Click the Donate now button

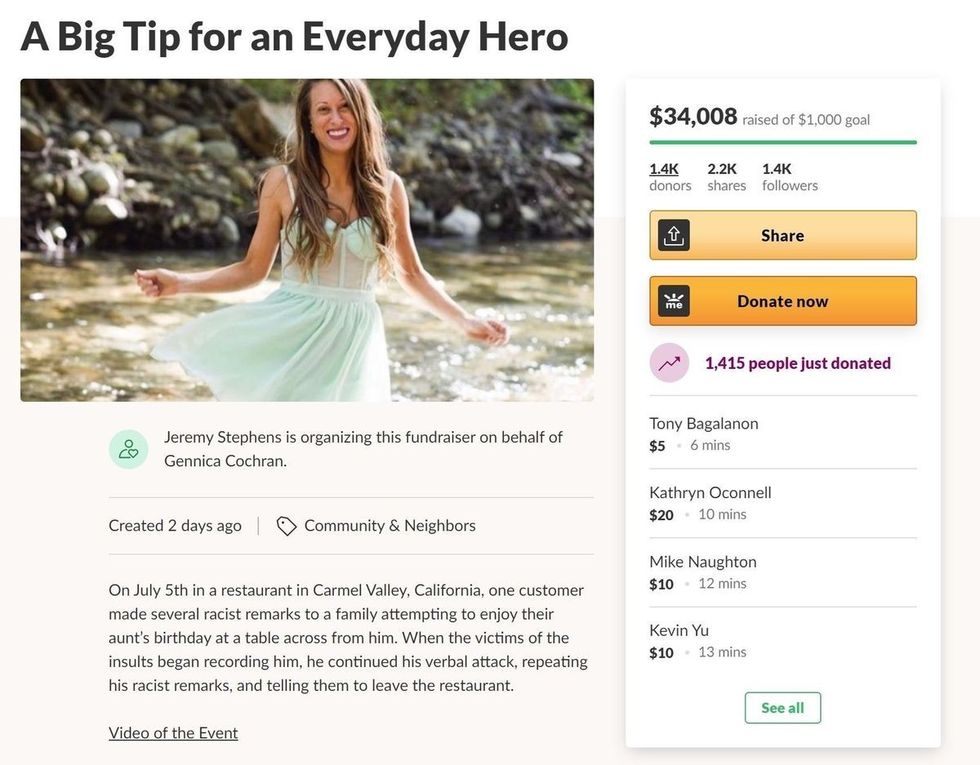[783, 300]
